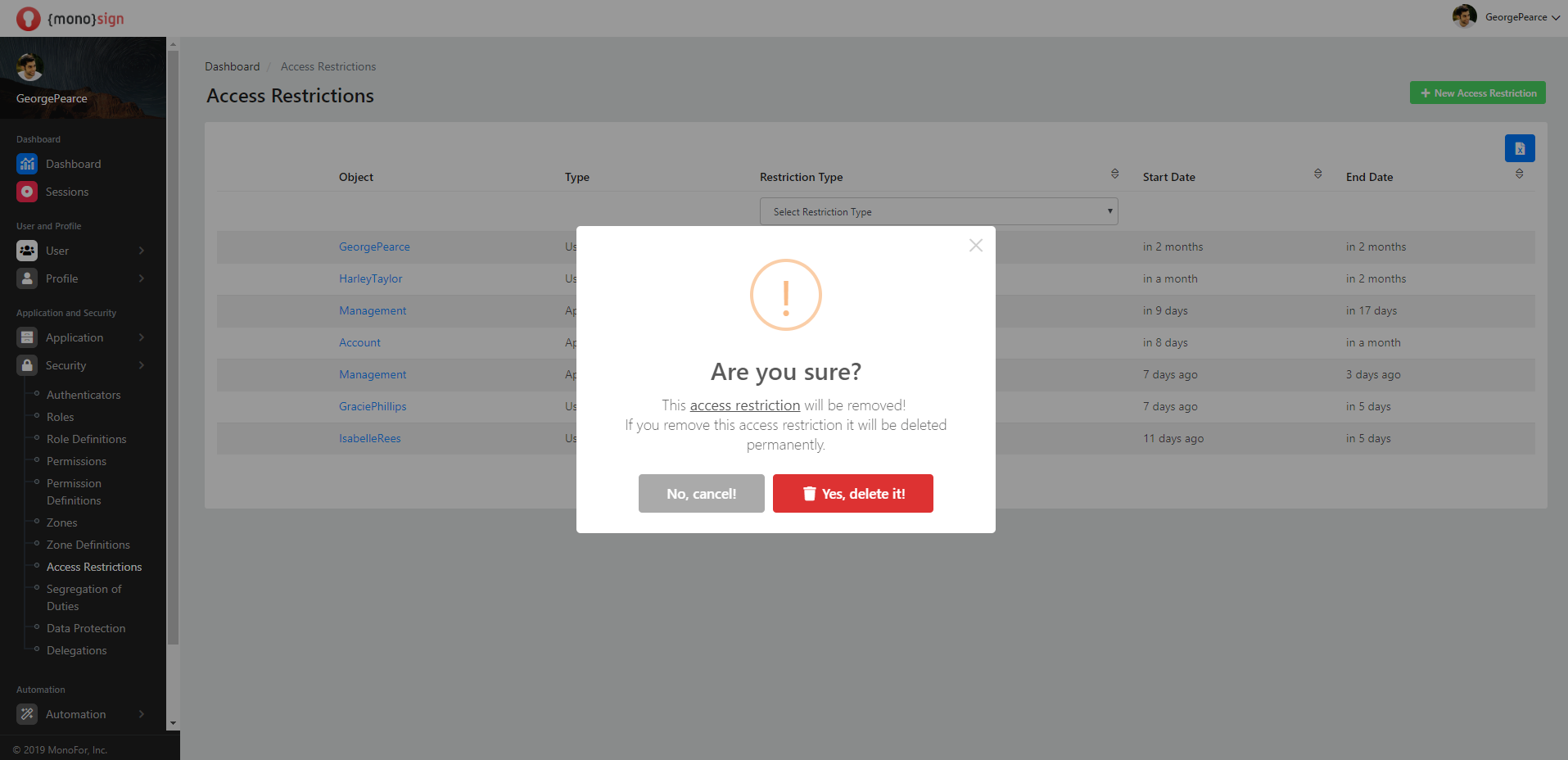This screenshot has height=760, width=1568.
Task: Click the Sessions icon in sidebar
Action: (x=27, y=192)
